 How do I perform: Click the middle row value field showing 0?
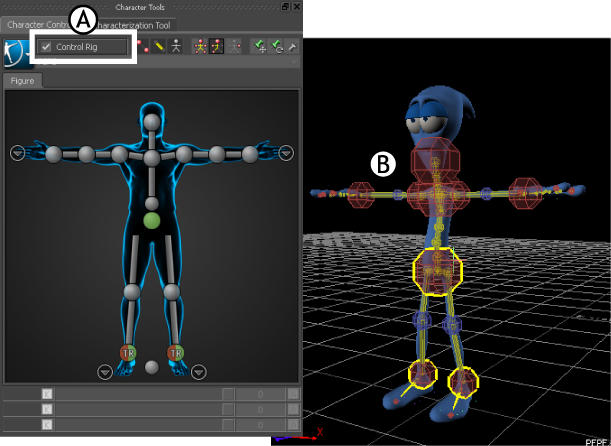[x=260, y=409]
